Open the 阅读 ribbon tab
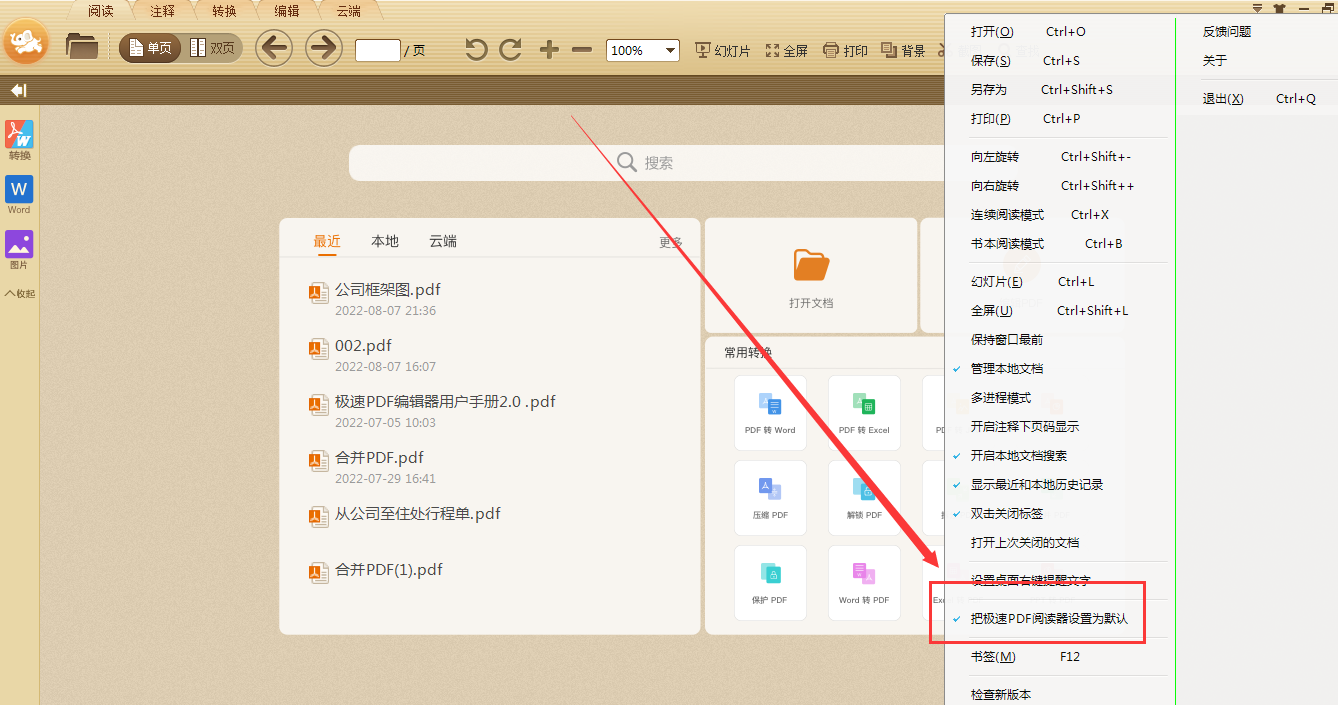This screenshot has height=705, width=1338. 101,11
